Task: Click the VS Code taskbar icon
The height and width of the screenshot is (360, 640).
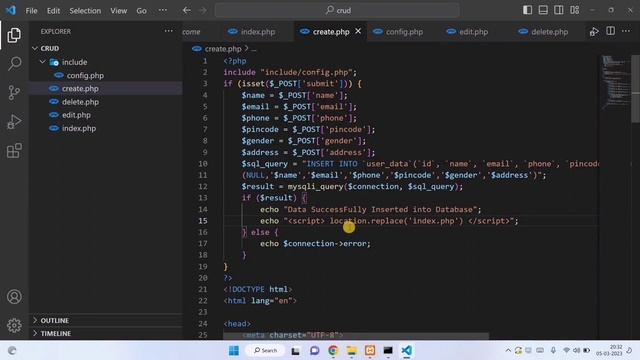Action: (407, 351)
